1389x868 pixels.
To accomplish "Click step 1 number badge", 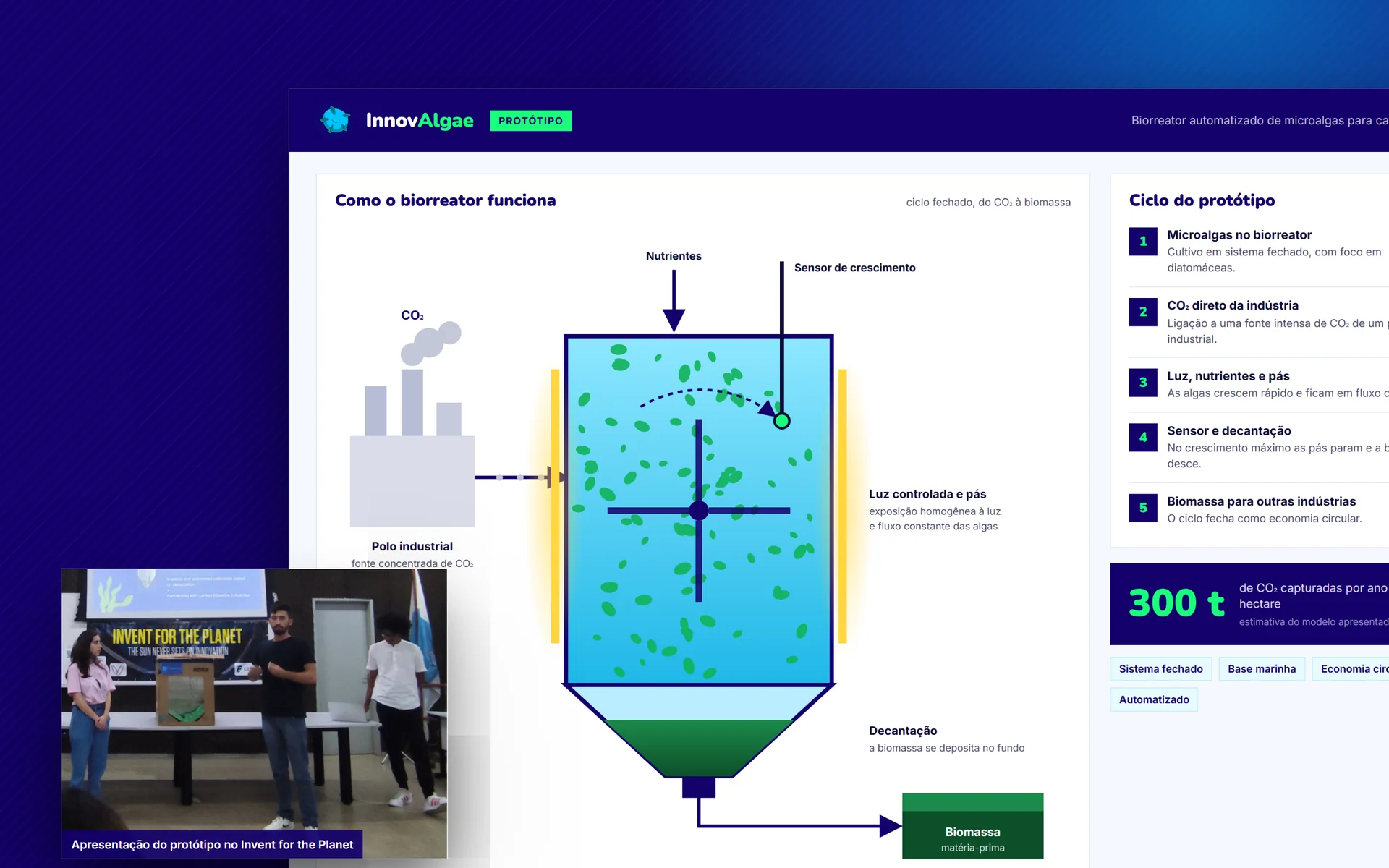I will [x=1143, y=242].
